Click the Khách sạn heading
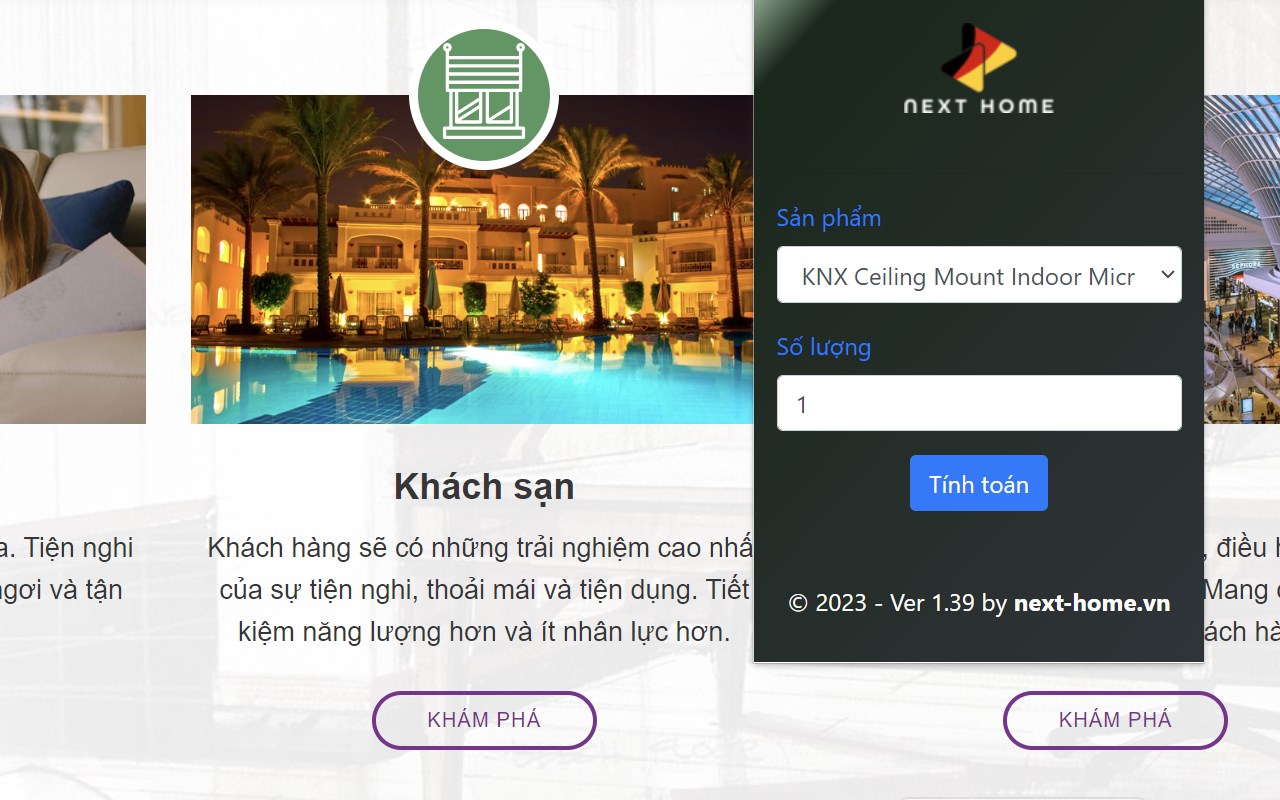Image resolution: width=1280 pixels, height=800 pixels. (x=484, y=487)
